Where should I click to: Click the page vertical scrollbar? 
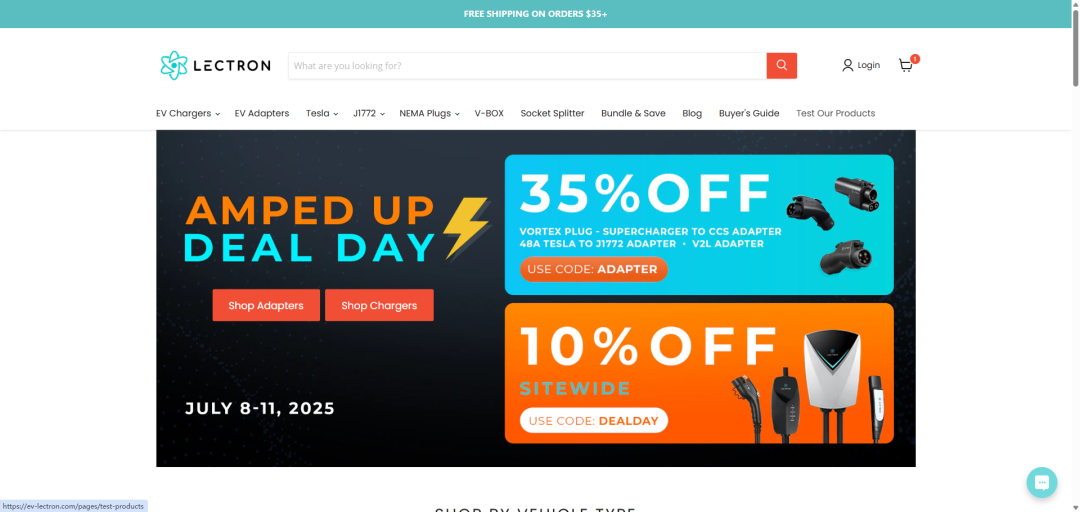1075,256
